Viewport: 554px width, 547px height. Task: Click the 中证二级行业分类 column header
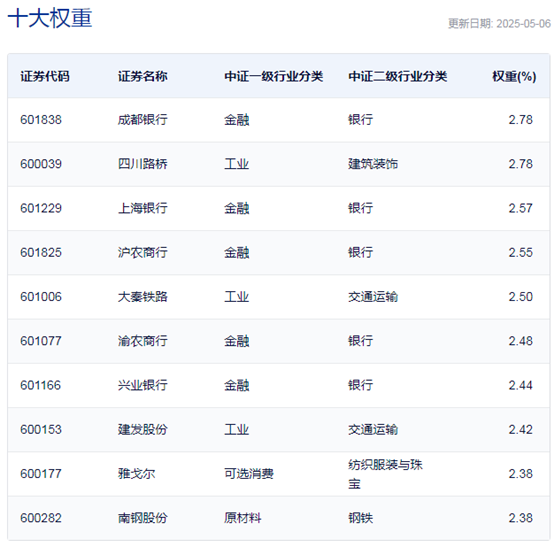(397, 76)
